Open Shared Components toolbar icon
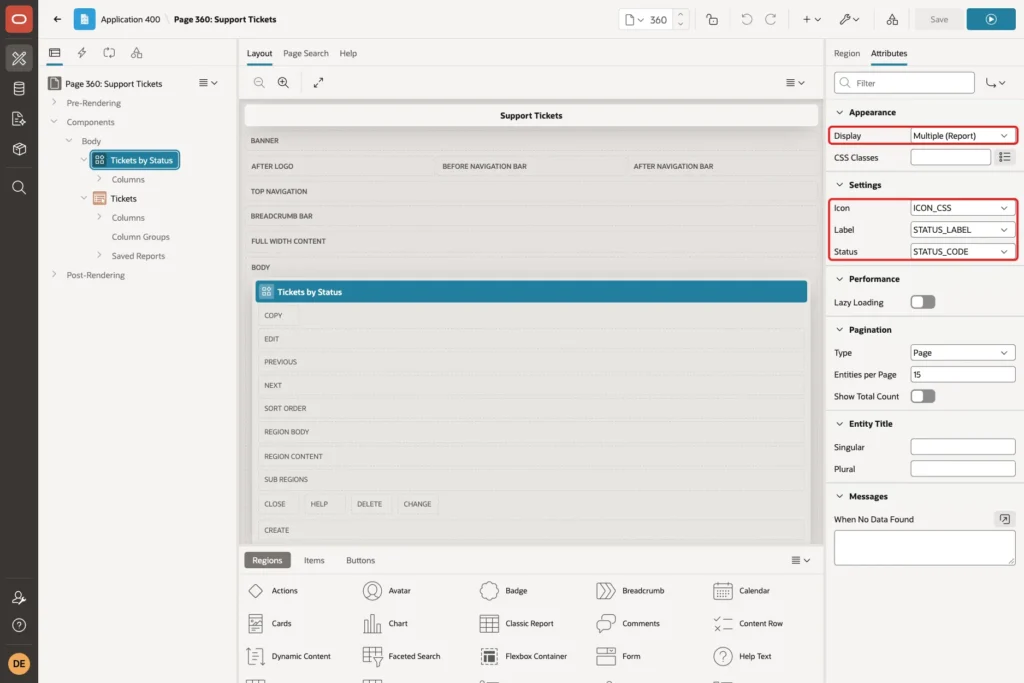The image size is (1024, 683). coord(892,20)
